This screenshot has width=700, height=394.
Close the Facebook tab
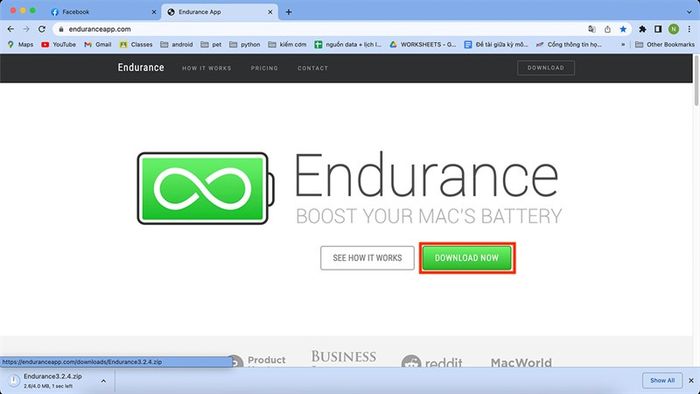tap(154, 12)
